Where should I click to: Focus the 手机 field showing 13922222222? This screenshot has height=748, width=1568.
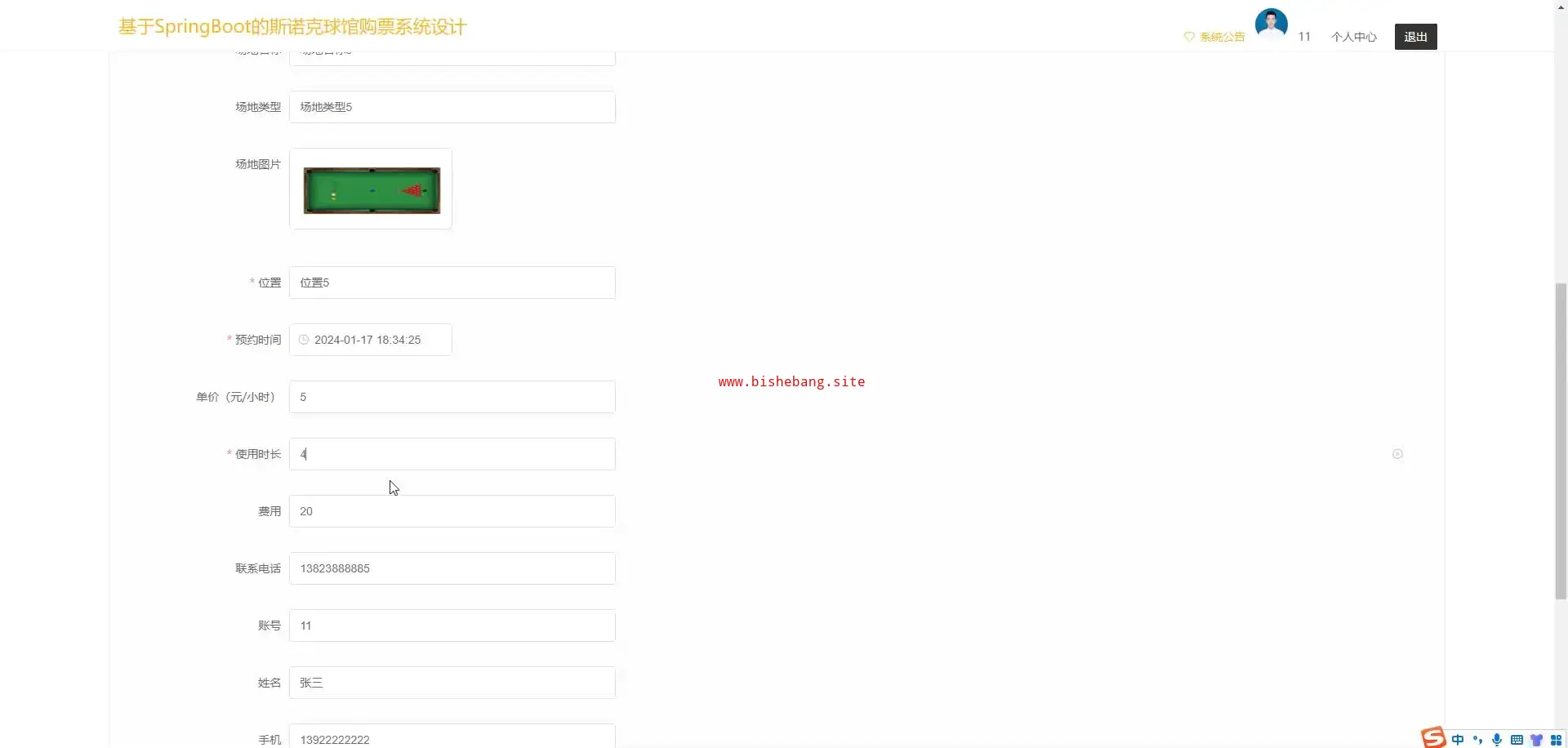(x=452, y=736)
